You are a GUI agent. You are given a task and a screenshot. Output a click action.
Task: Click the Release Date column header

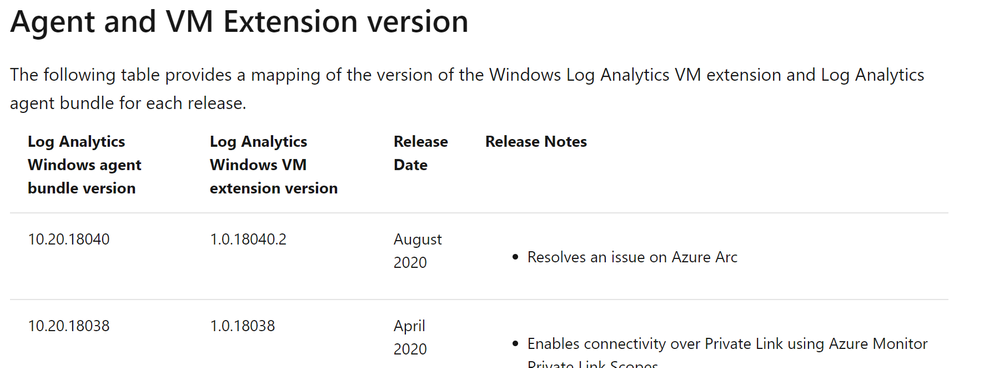420,153
